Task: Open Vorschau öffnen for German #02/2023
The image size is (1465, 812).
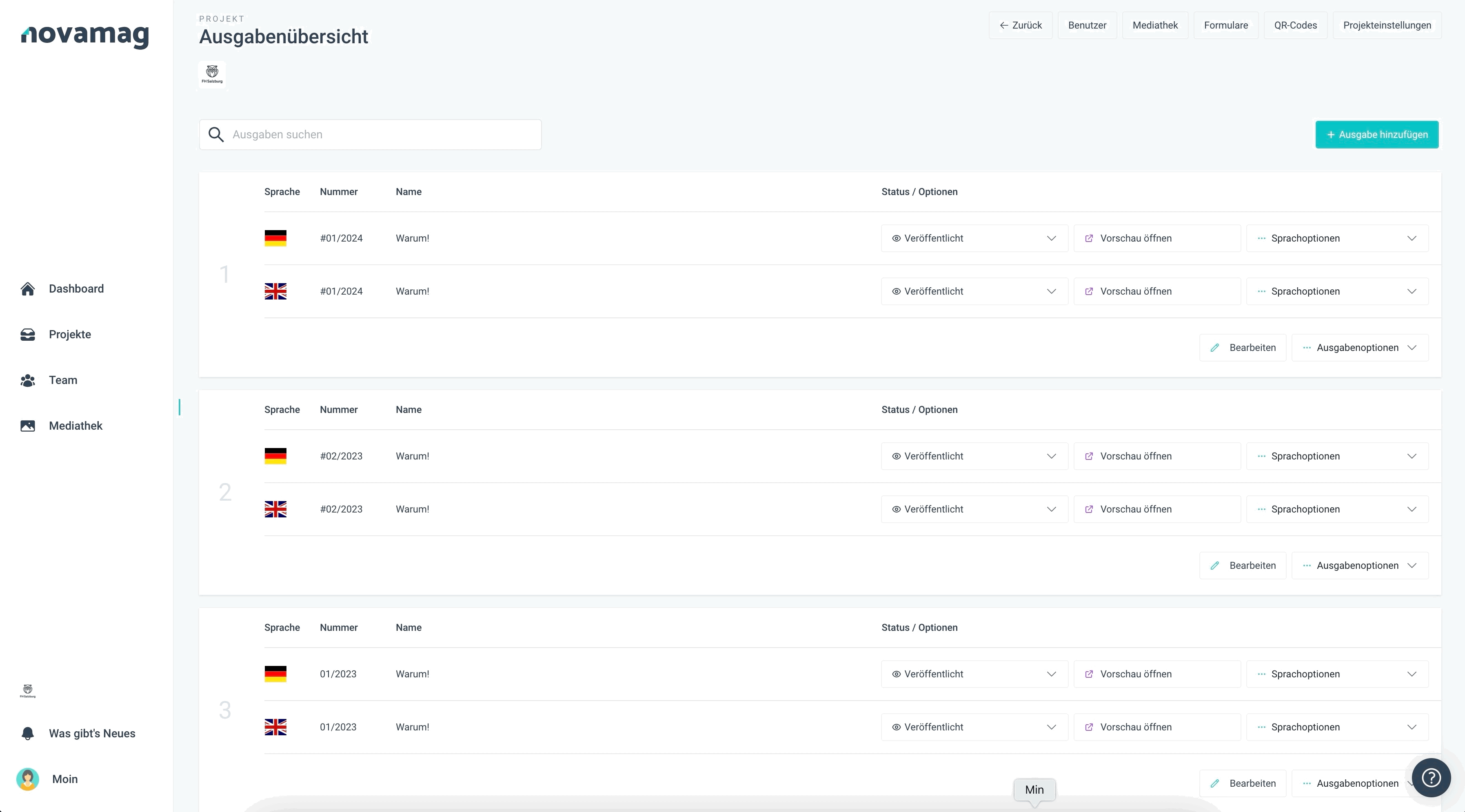Action: [1157, 456]
